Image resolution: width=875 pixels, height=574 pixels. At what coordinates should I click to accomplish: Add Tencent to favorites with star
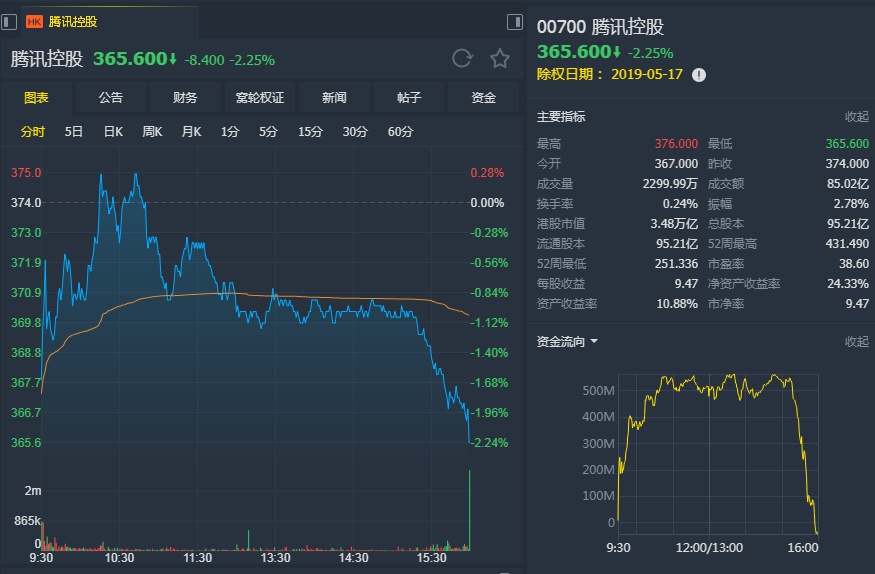point(499,58)
